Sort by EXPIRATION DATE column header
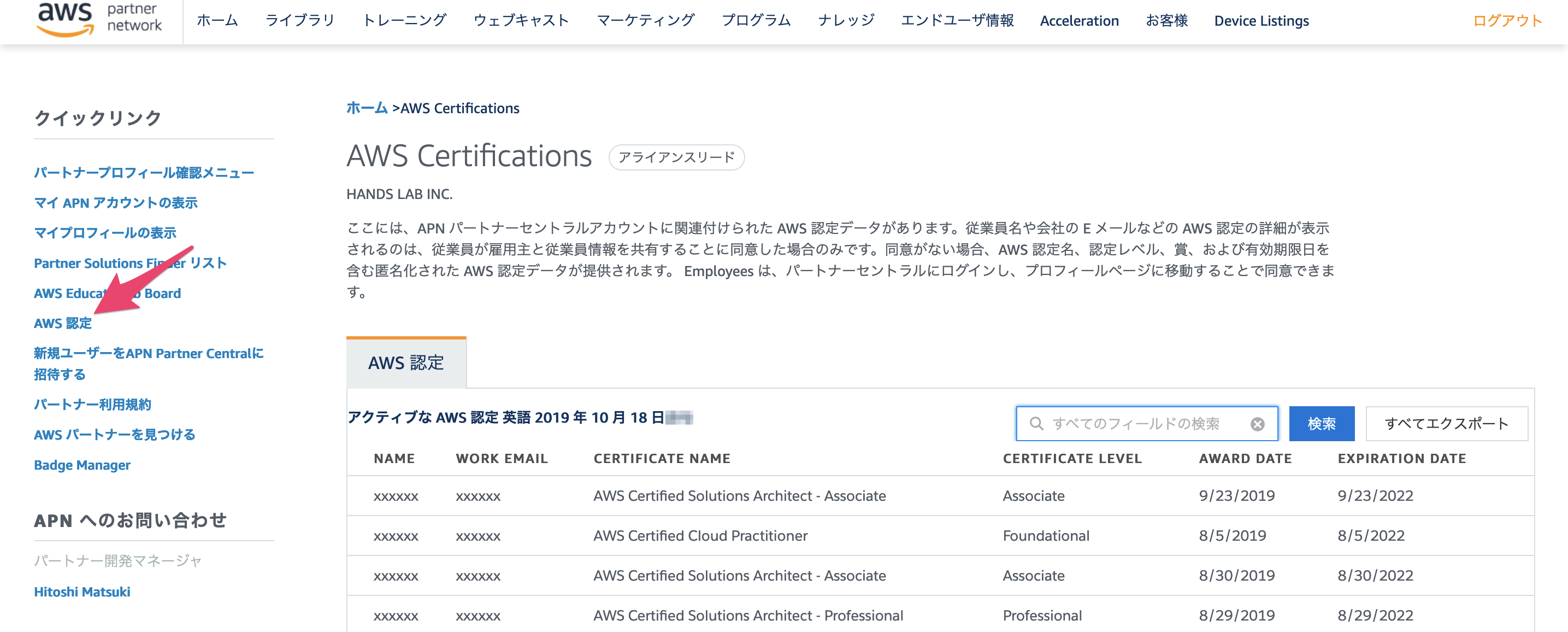The width and height of the screenshot is (1568, 632). click(1401, 459)
